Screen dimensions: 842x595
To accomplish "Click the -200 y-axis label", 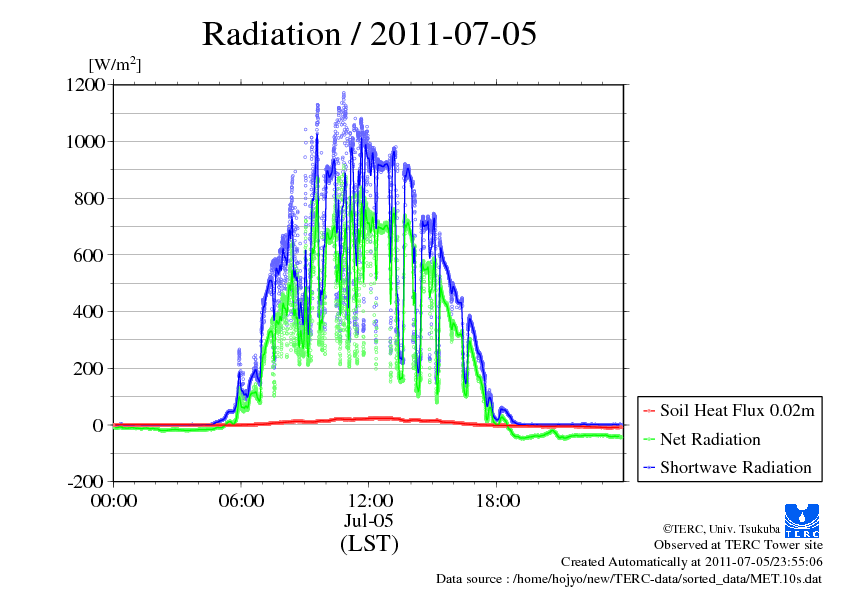I will coord(85,482).
